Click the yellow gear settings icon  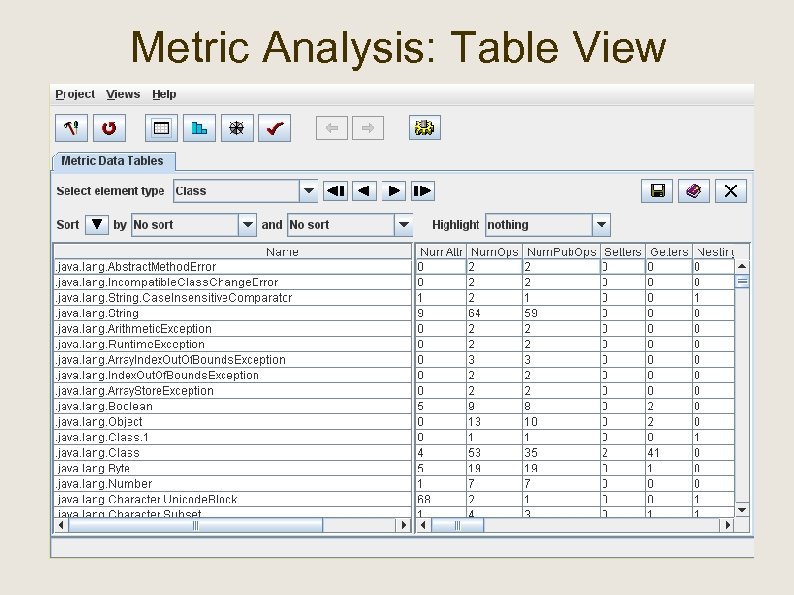click(424, 128)
